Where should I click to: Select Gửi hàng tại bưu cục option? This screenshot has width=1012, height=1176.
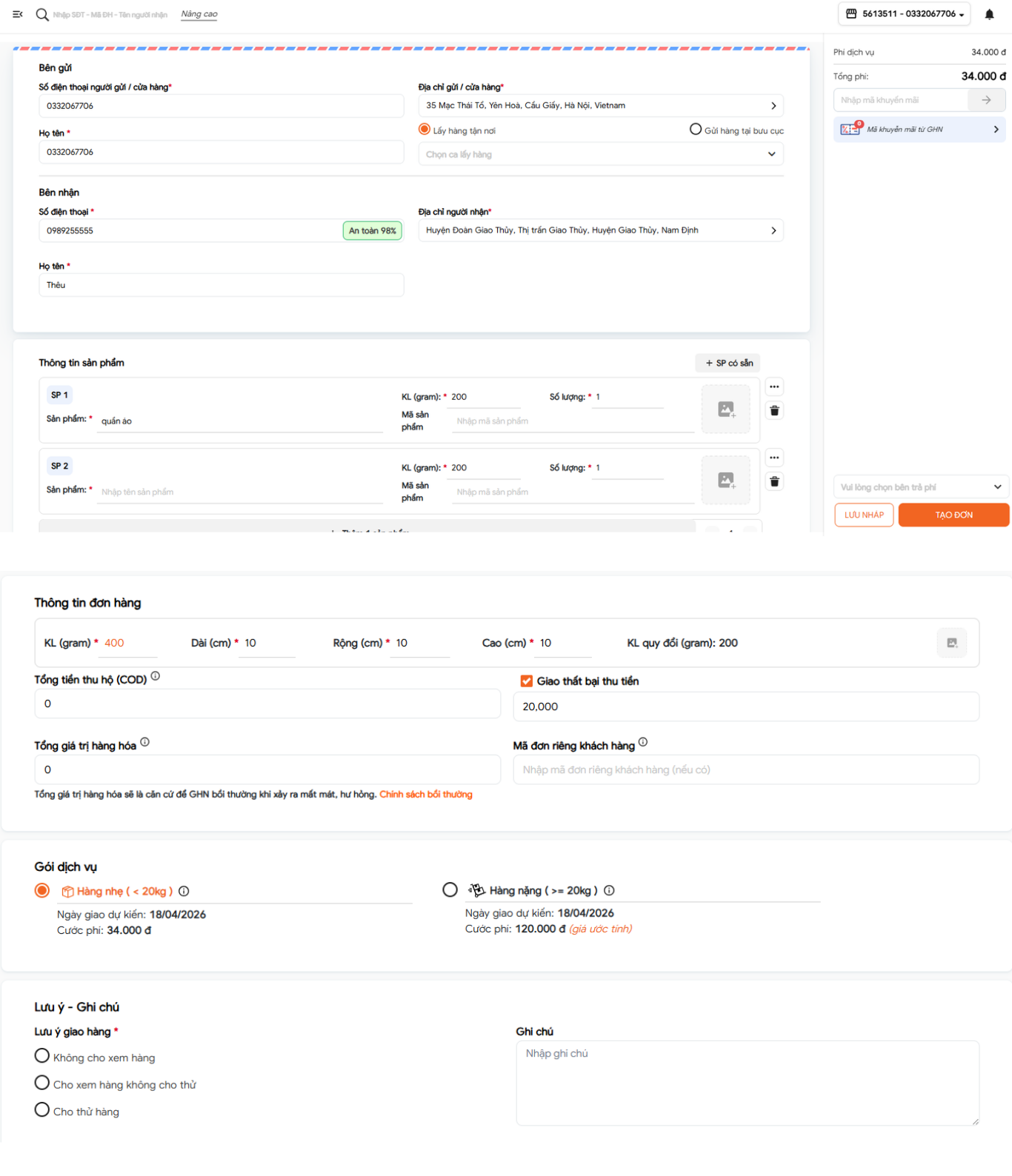tap(696, 130)
